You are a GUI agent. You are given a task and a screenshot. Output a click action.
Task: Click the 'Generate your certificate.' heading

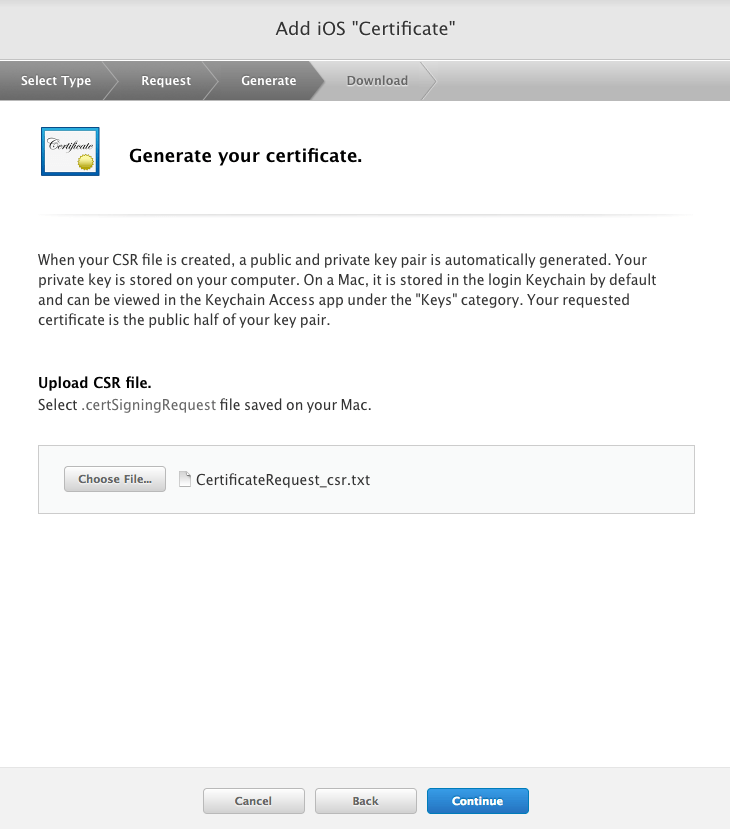point(245,156)
